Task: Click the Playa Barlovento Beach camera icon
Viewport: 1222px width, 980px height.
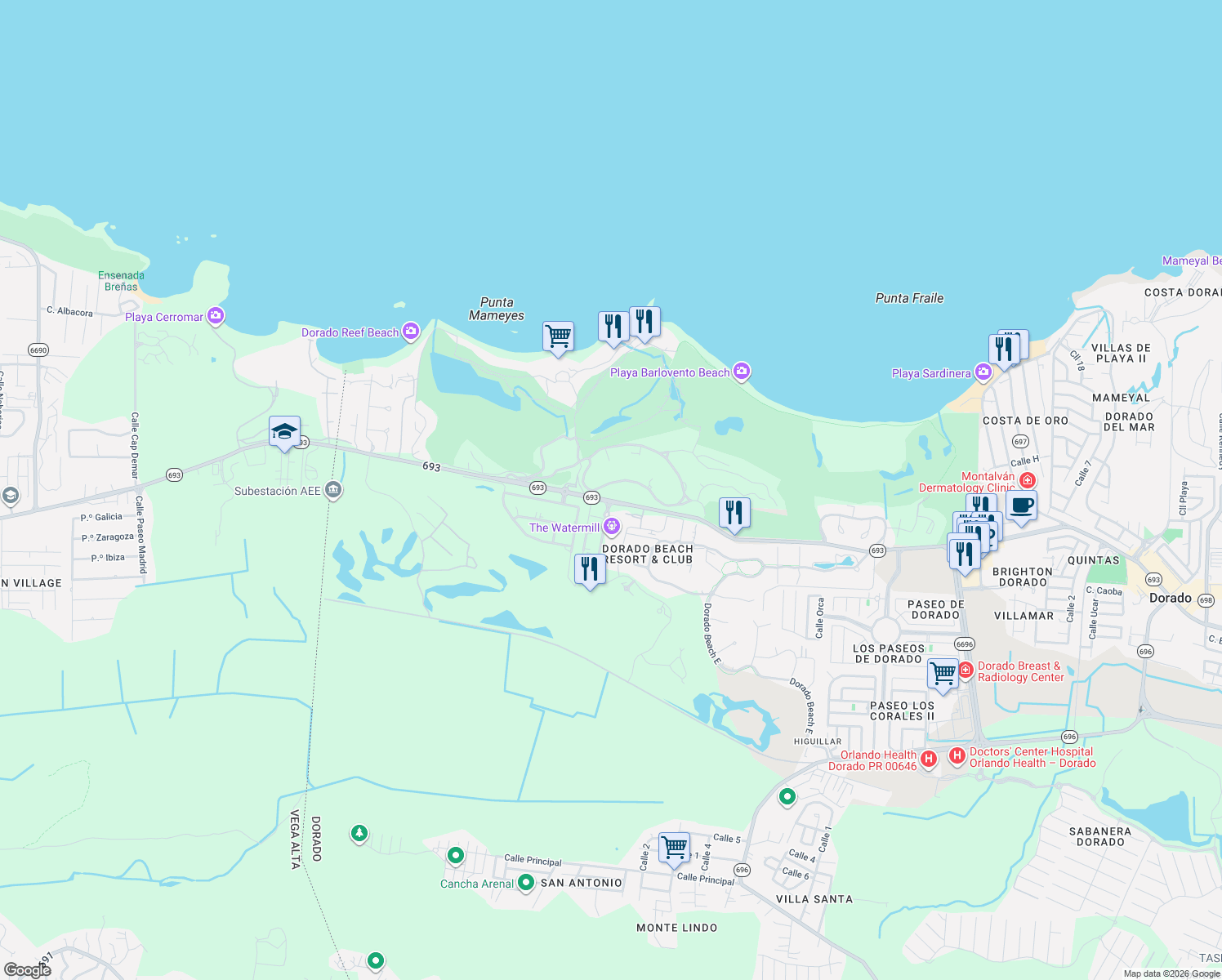Action: [741, 372]
